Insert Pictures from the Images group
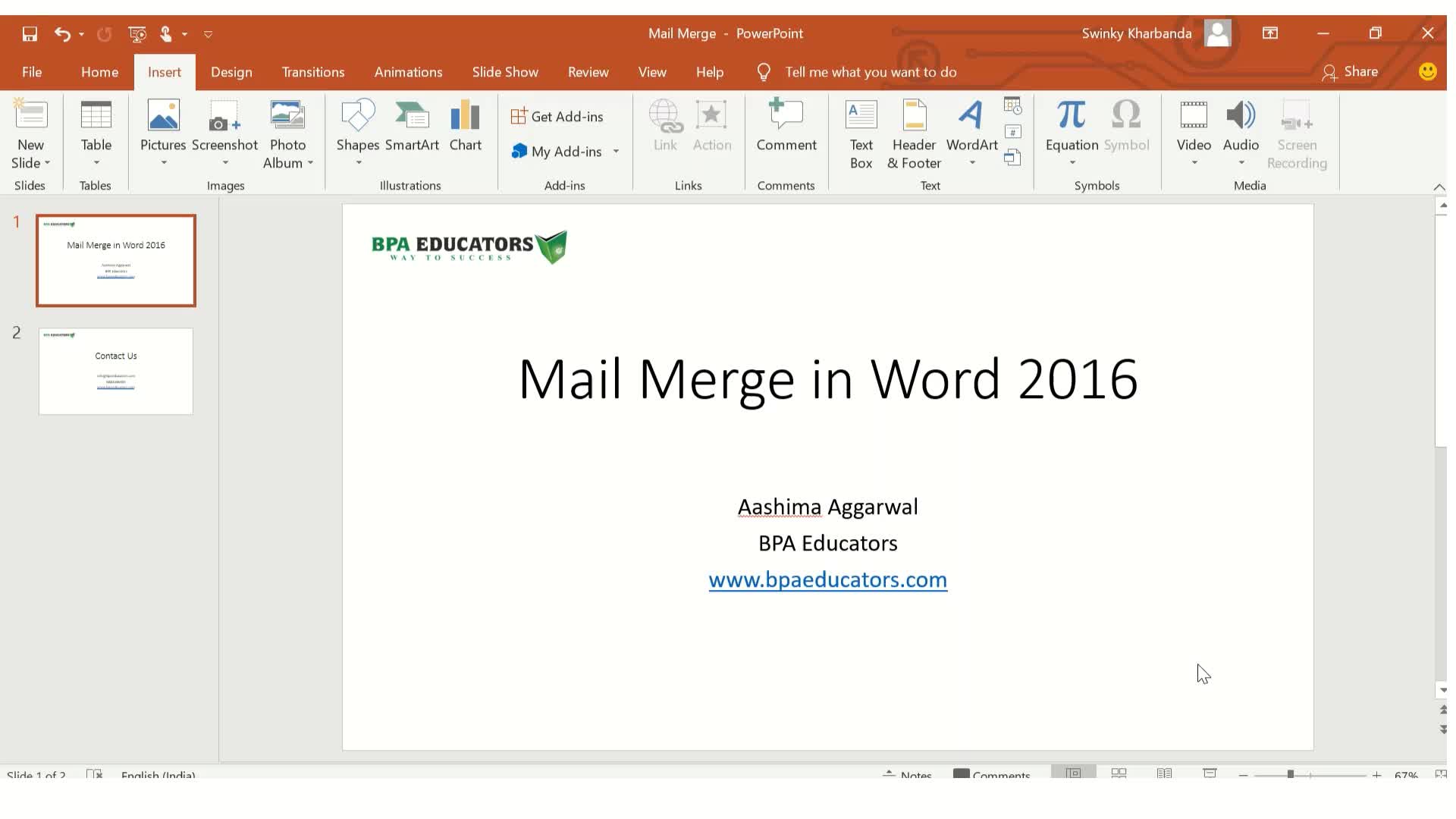The width and height of the screenshot is (1456, 819). click(163, 133)
